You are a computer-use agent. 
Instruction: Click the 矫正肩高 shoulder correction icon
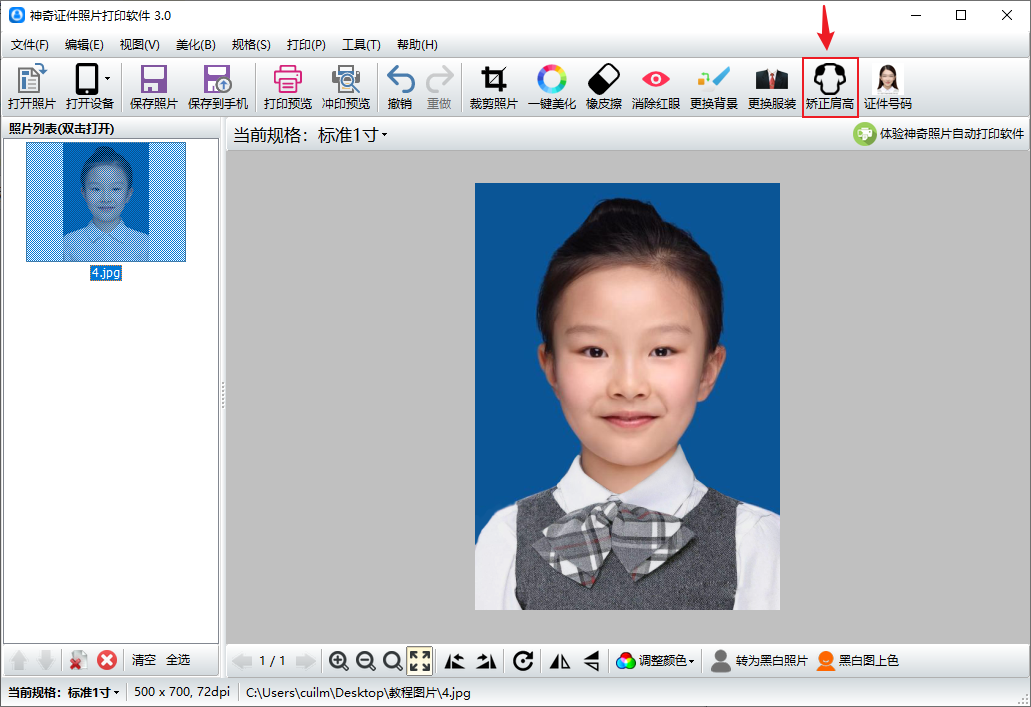[x=829, y=87]
